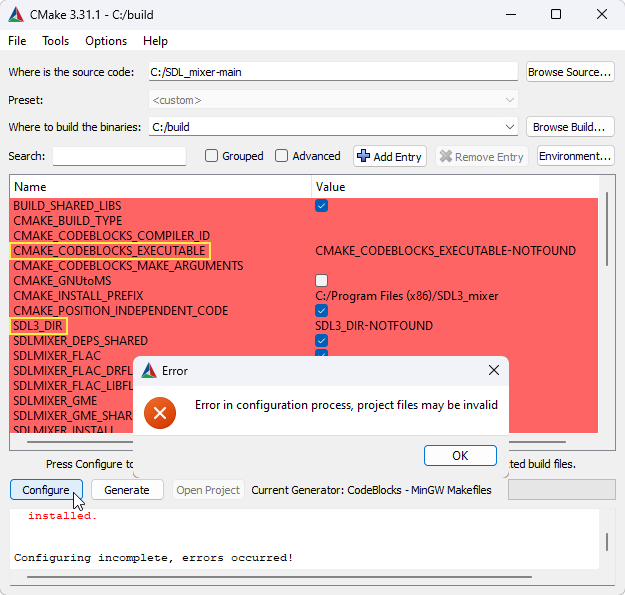Click OK in the Error dialog

coord(460,456)
